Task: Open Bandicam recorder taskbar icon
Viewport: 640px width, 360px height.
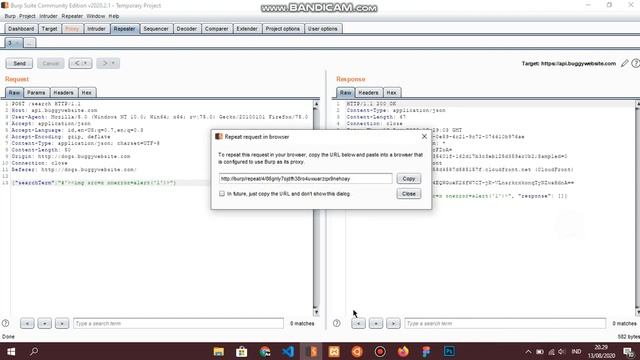Action: (x=380, y=351)
